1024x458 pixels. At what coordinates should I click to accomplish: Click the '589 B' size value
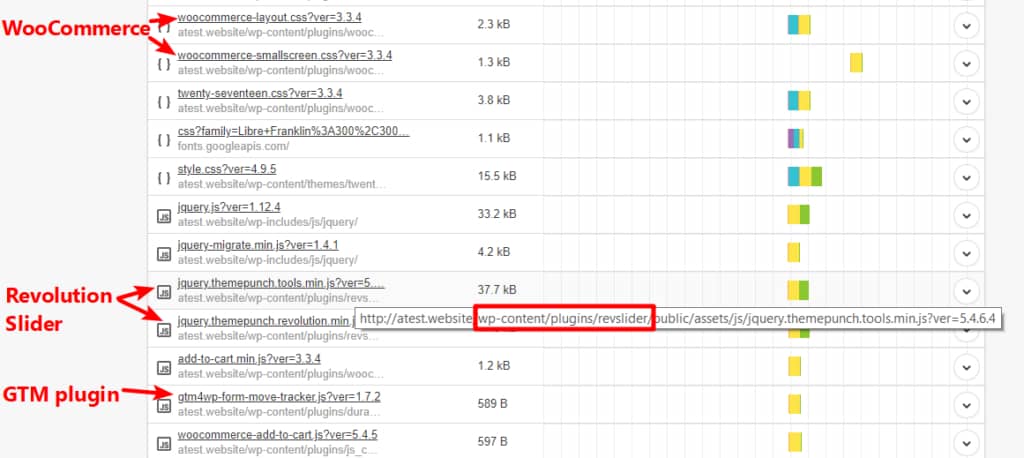tap(492, 404)
